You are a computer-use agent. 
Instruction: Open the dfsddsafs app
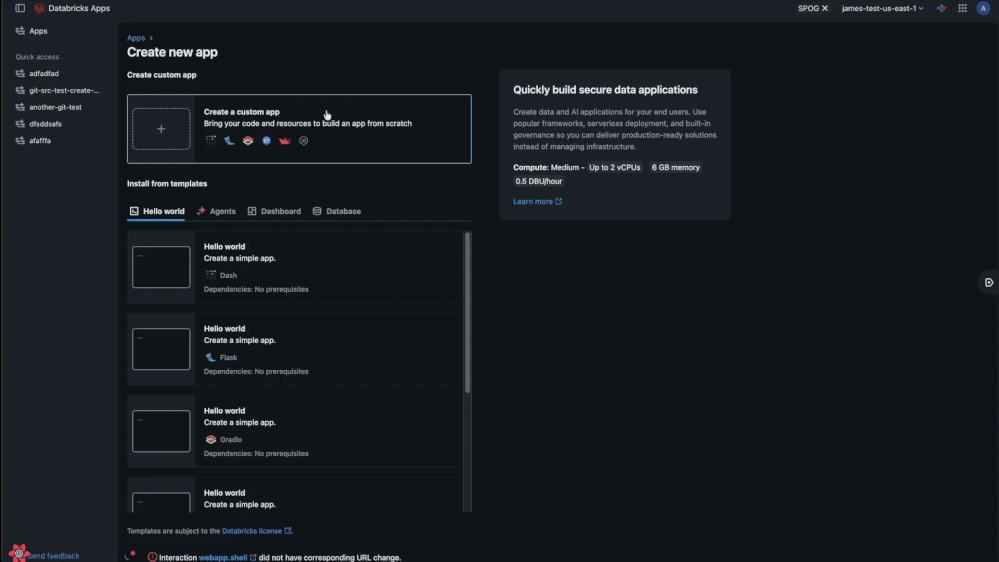pyautogui.click(x=45, y=124)
